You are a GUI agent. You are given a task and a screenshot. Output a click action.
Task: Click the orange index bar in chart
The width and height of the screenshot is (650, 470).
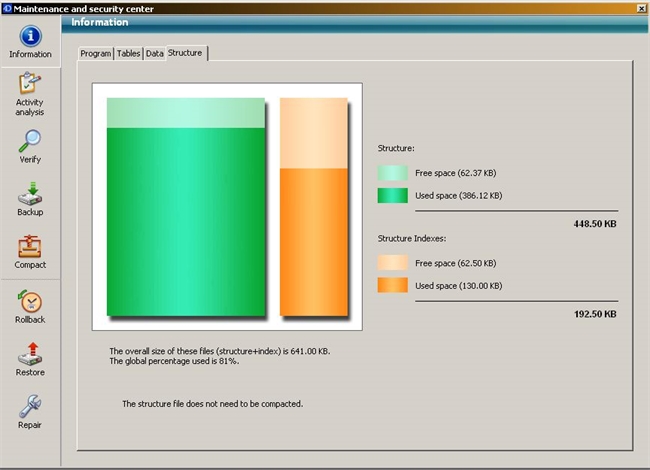click(x=313, y=240)
